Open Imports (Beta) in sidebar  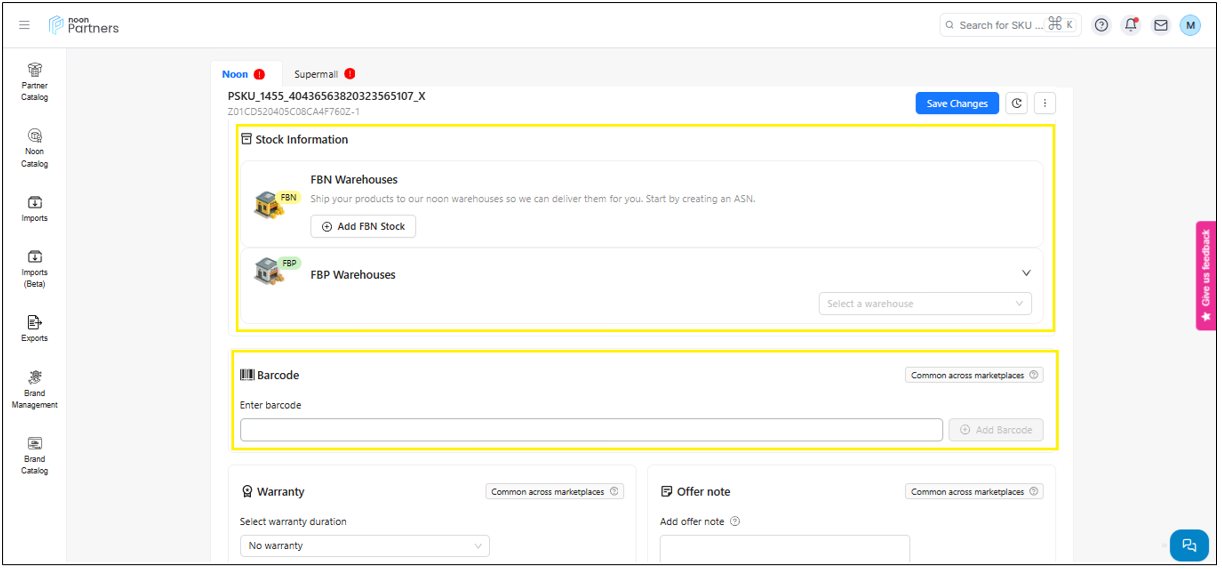pos(35,268)
